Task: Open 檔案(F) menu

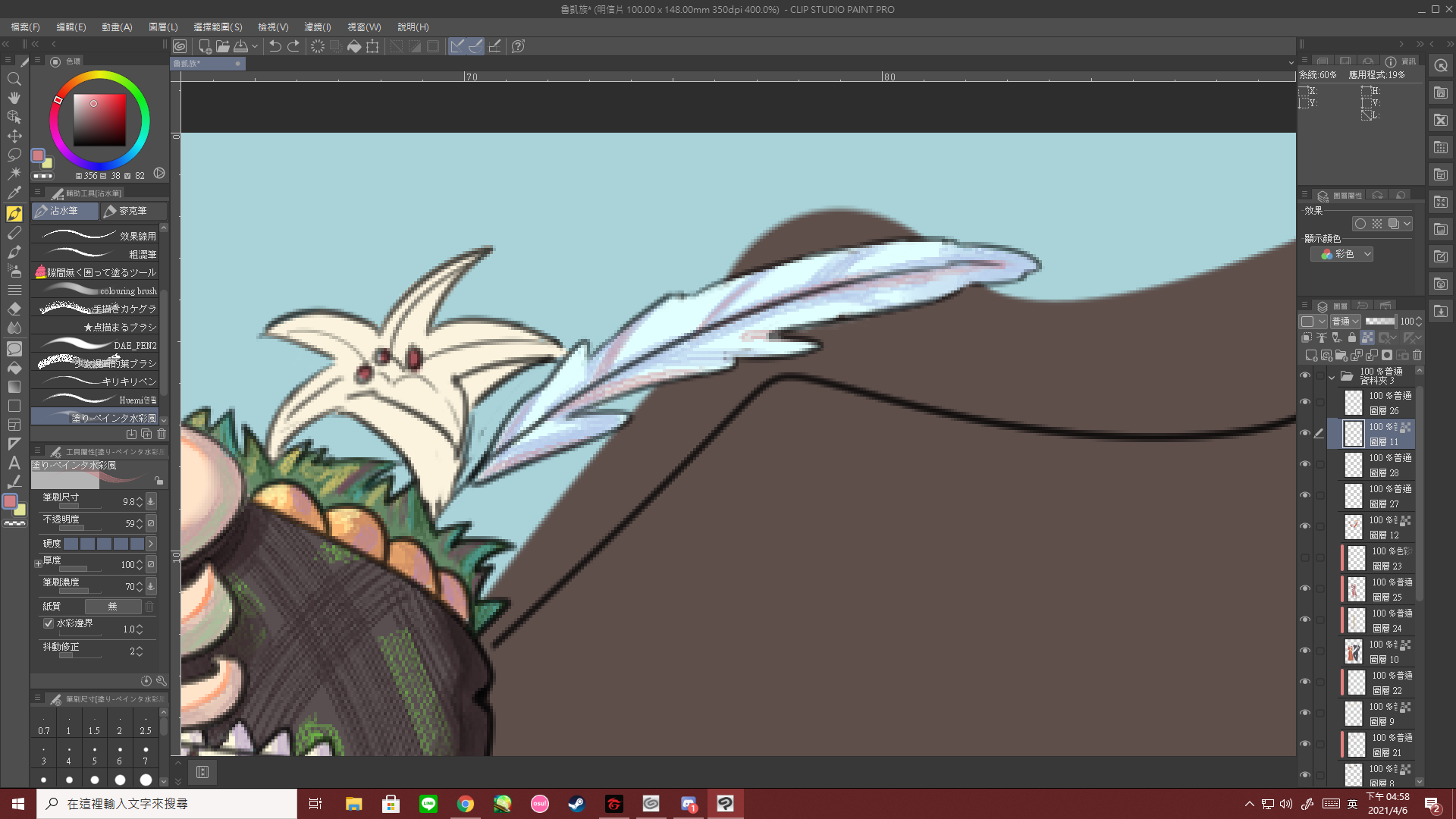Action: click(x=26, y=27)
